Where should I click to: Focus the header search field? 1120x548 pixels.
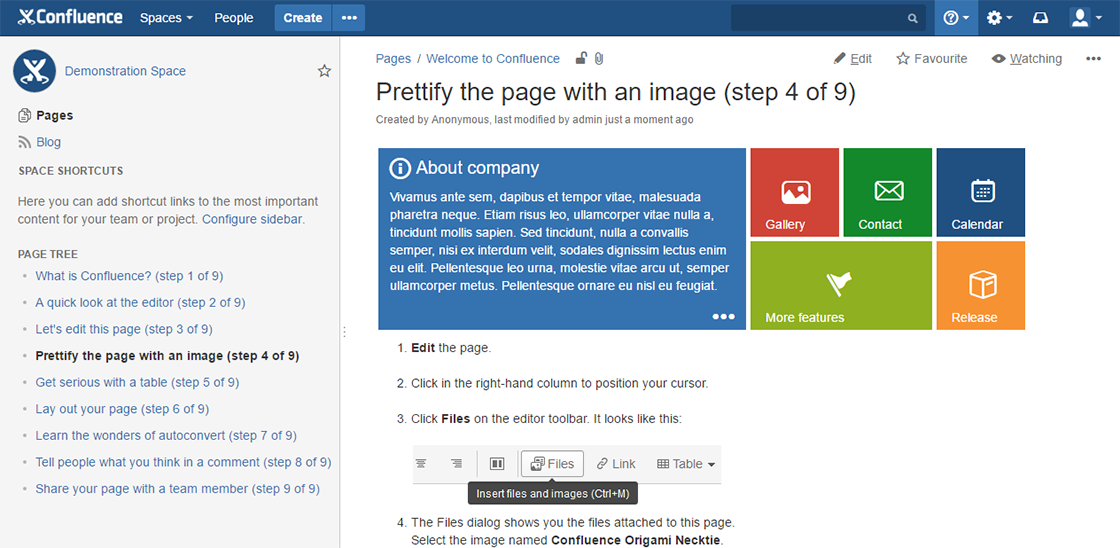[828, 18]
